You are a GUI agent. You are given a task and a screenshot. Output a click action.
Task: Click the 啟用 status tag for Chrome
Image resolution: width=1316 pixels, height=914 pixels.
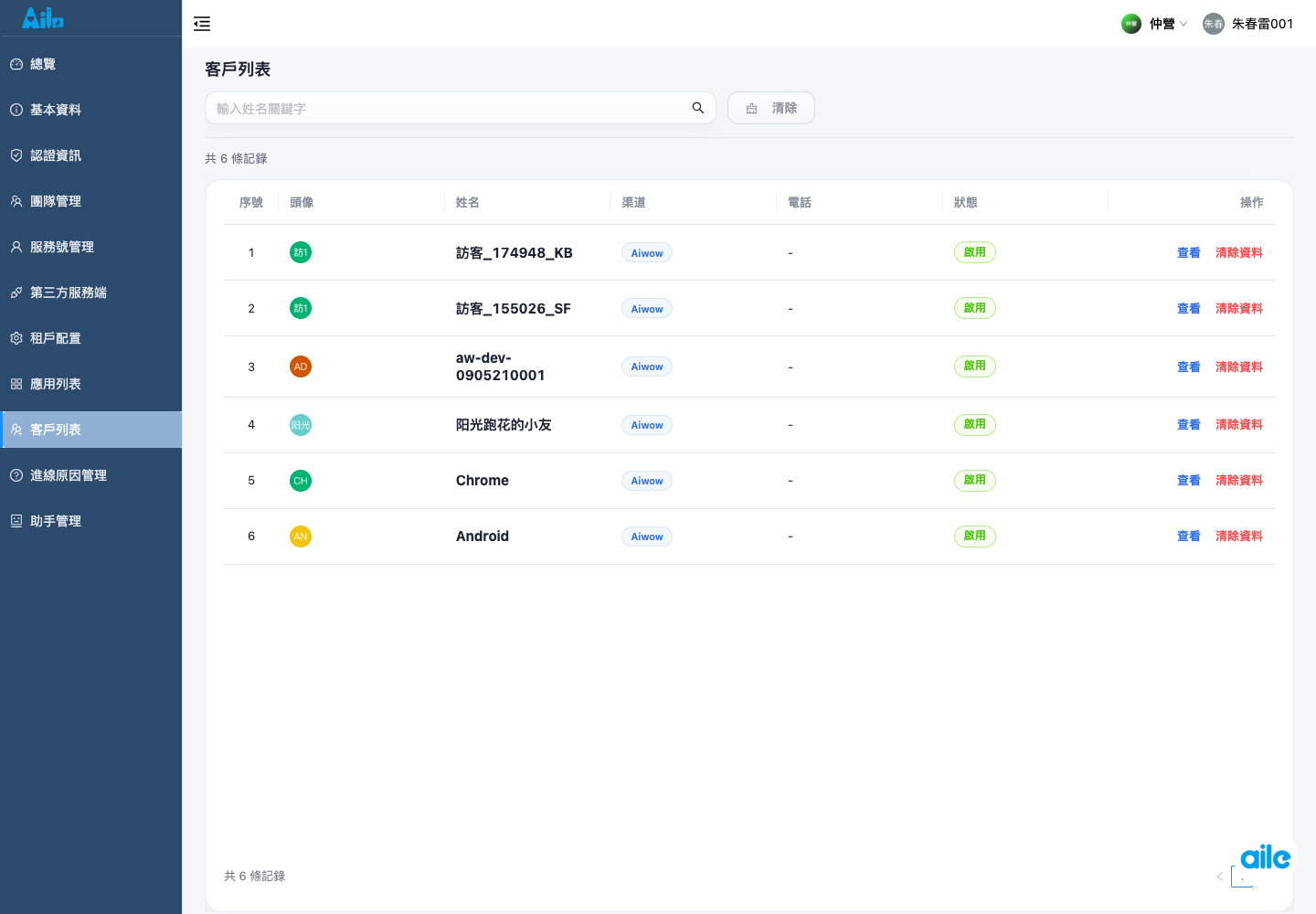975,481
